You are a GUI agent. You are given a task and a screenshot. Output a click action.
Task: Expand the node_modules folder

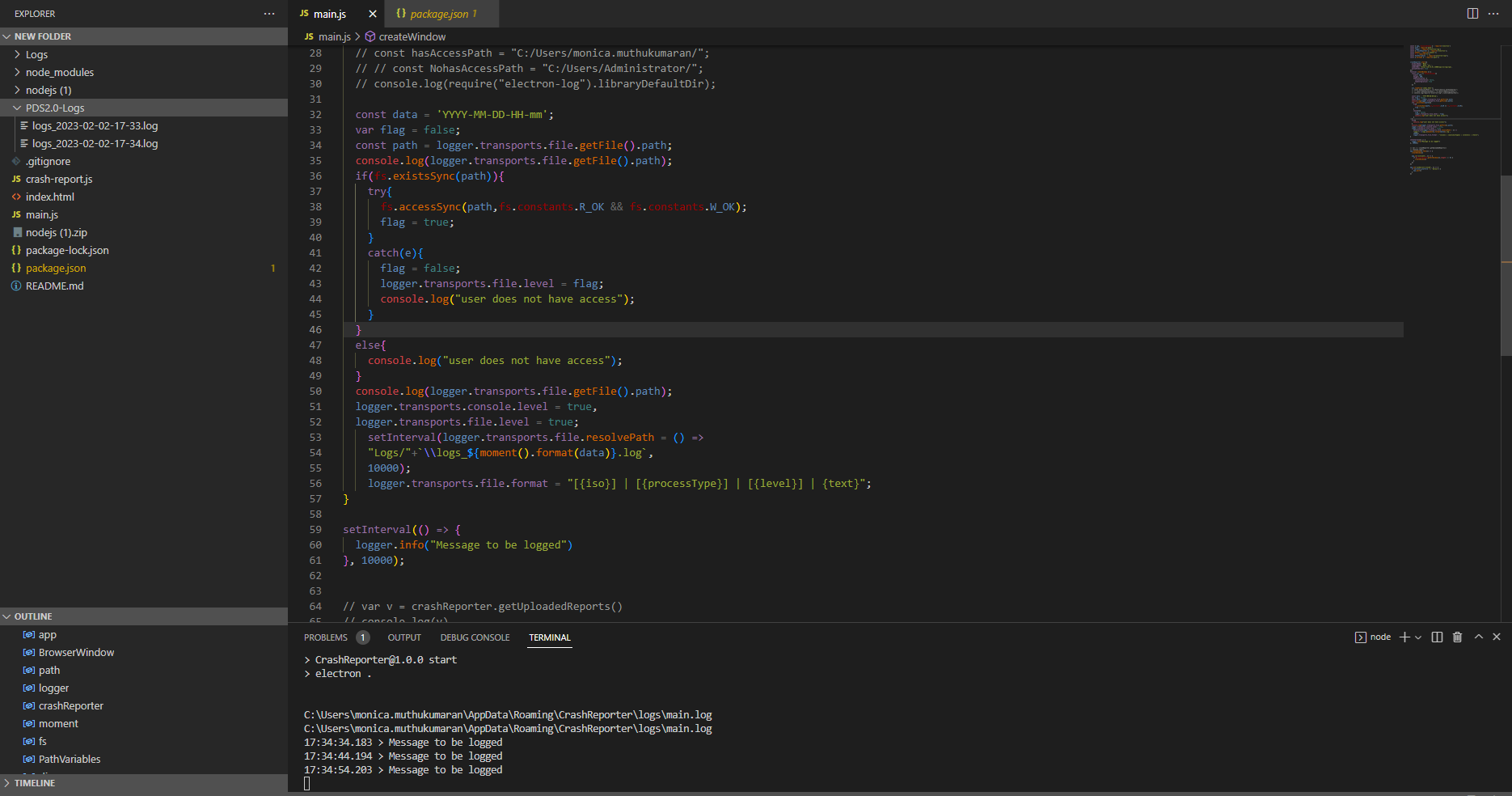(60, 72)
